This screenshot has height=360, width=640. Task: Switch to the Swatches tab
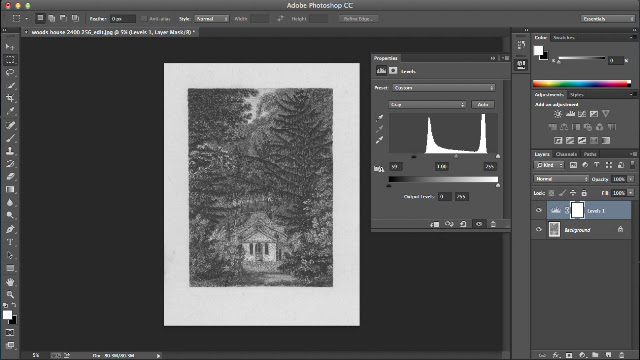564,38
